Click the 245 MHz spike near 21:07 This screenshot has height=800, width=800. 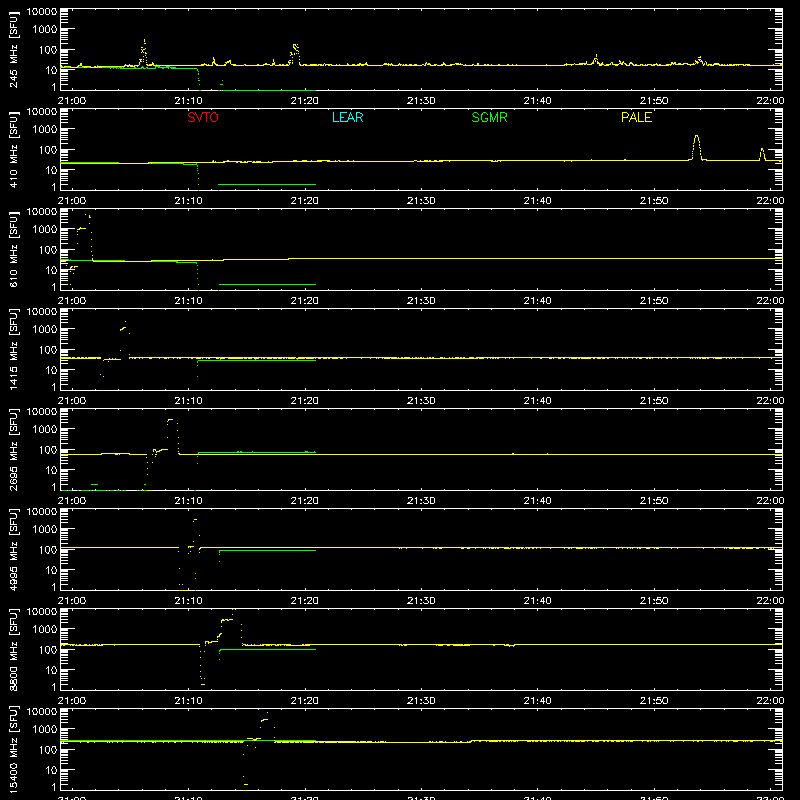[144, 52]
